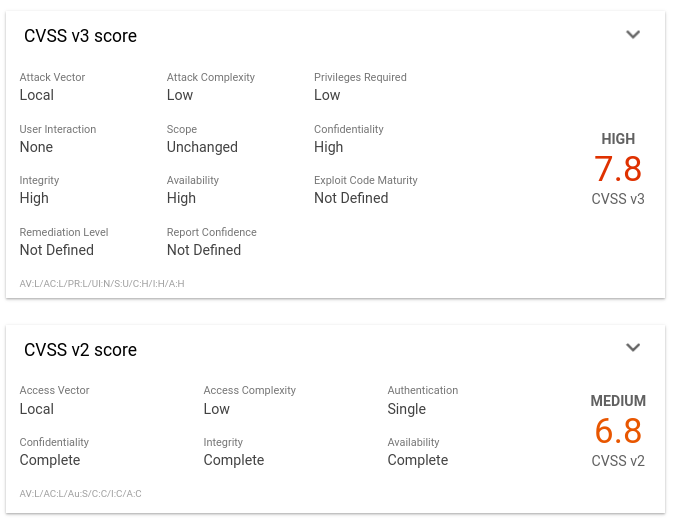This screenshot has width=675, height=521.
Task: Click the HIGH severity label
Action: [x=618, y=139]
